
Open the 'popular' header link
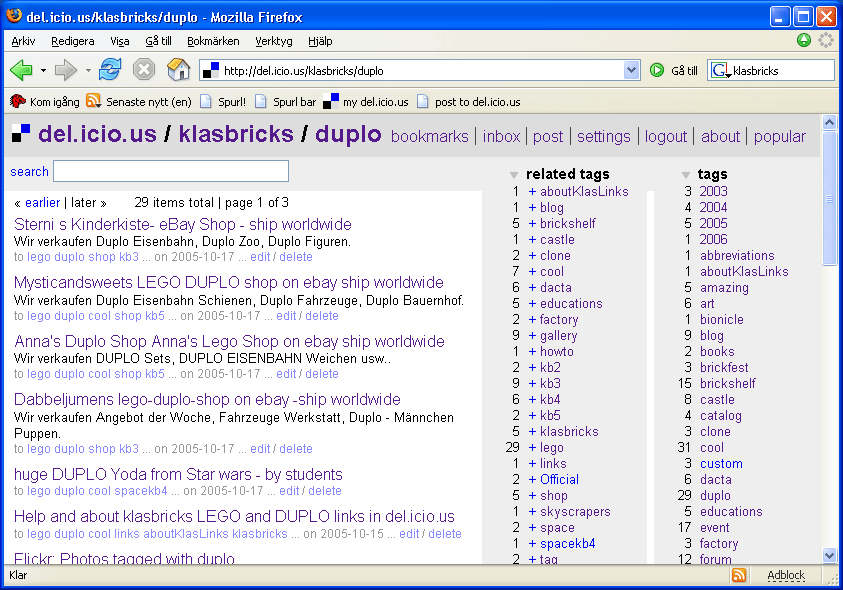[x=780, y=137]
